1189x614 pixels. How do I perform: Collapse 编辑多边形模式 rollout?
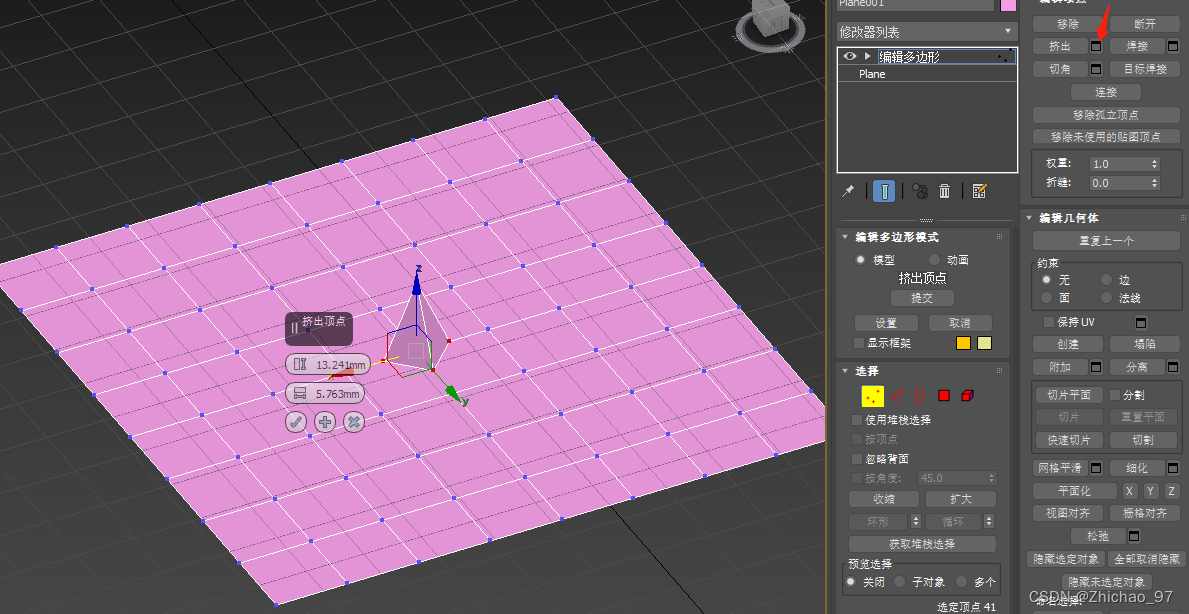pos(845,237)
